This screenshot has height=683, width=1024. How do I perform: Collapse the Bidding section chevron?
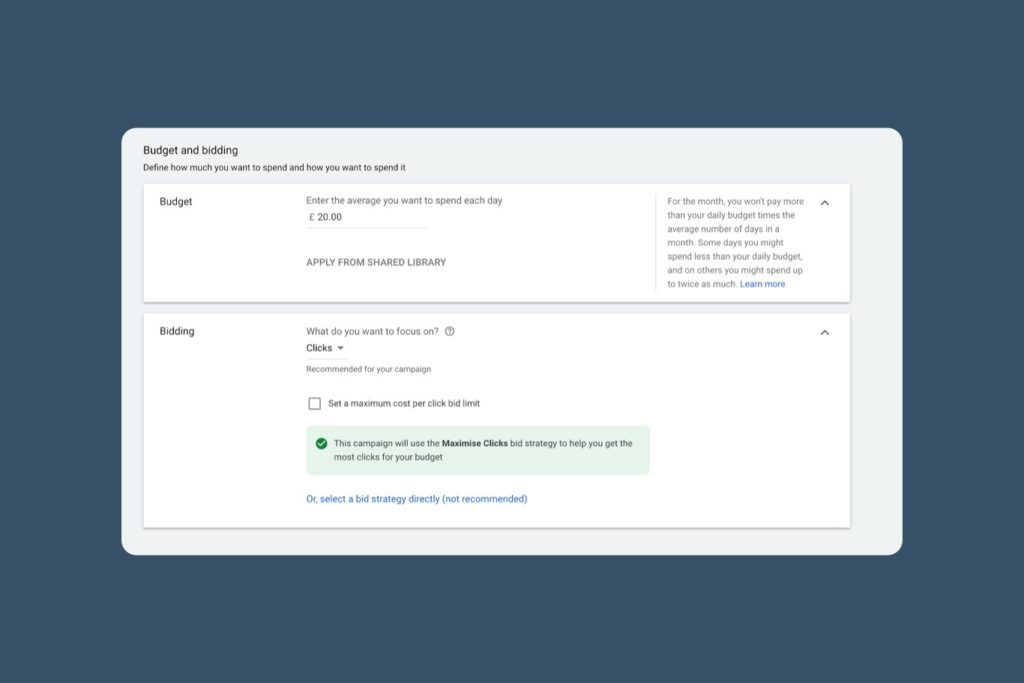tap(825, 332)
